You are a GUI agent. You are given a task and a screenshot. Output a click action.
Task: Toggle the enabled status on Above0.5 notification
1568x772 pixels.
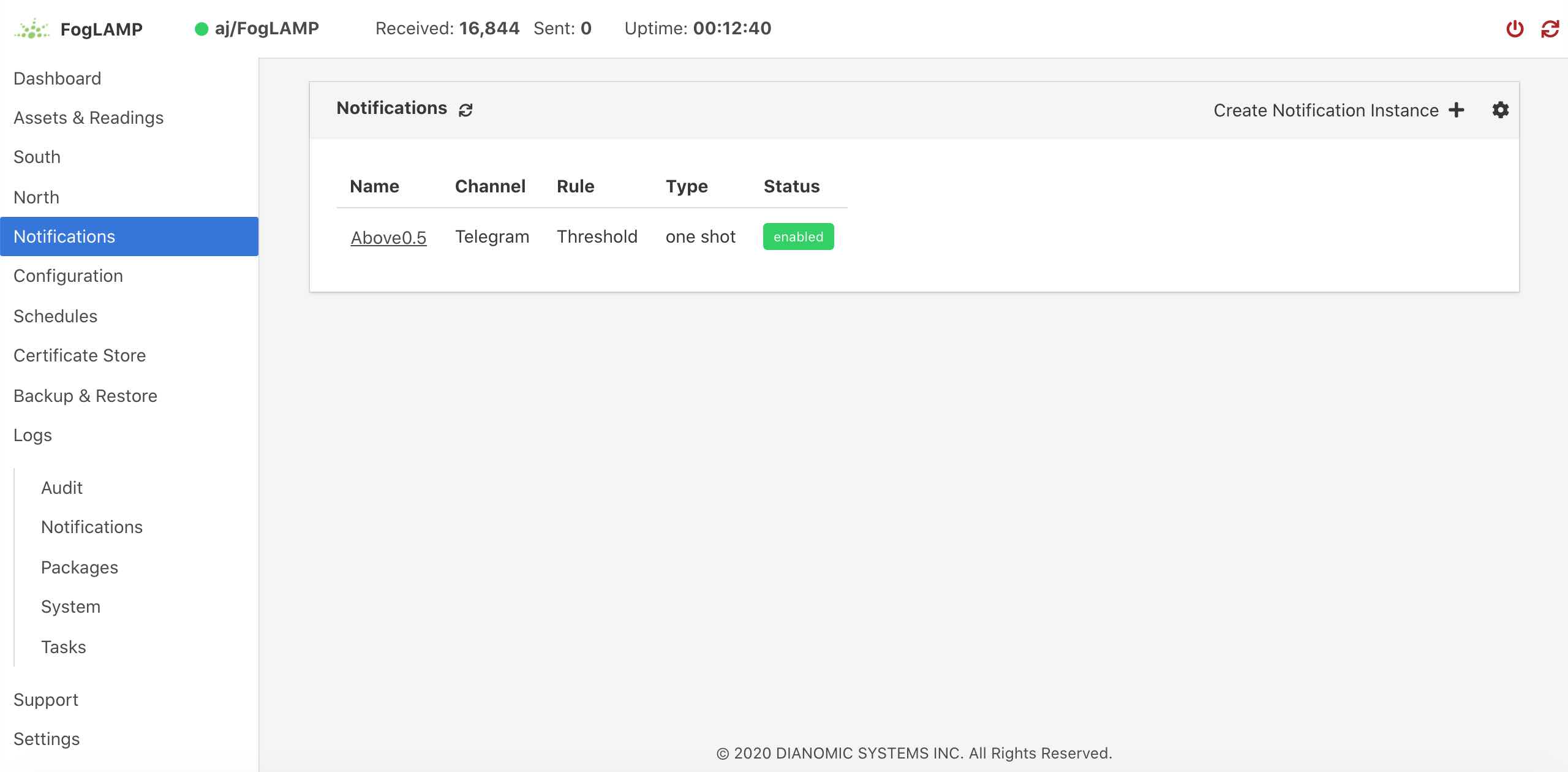coord(798,236)
